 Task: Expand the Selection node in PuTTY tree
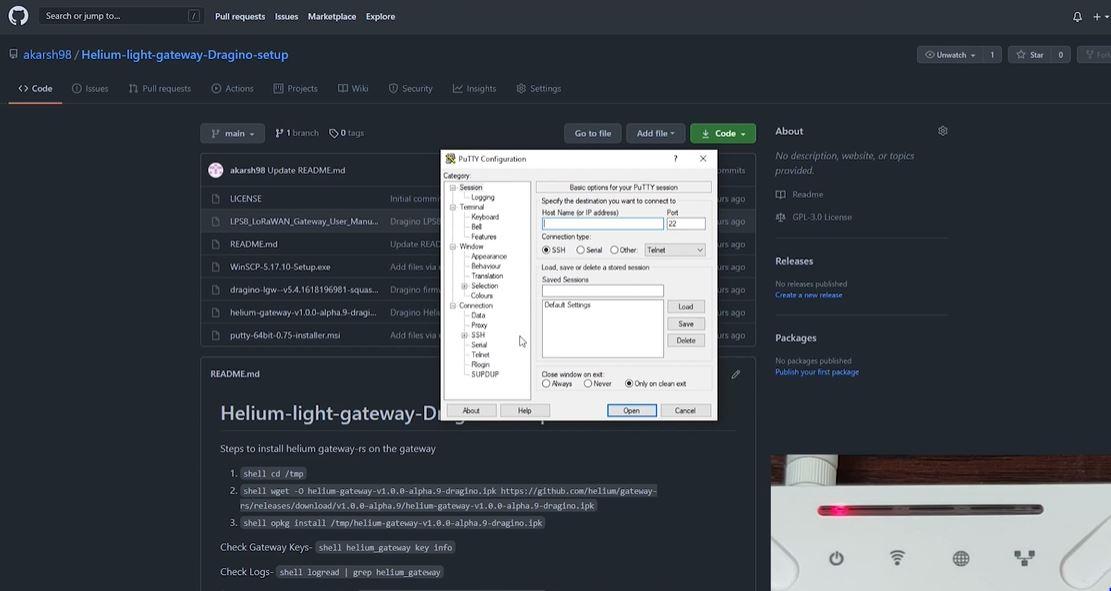pos(464,286)
